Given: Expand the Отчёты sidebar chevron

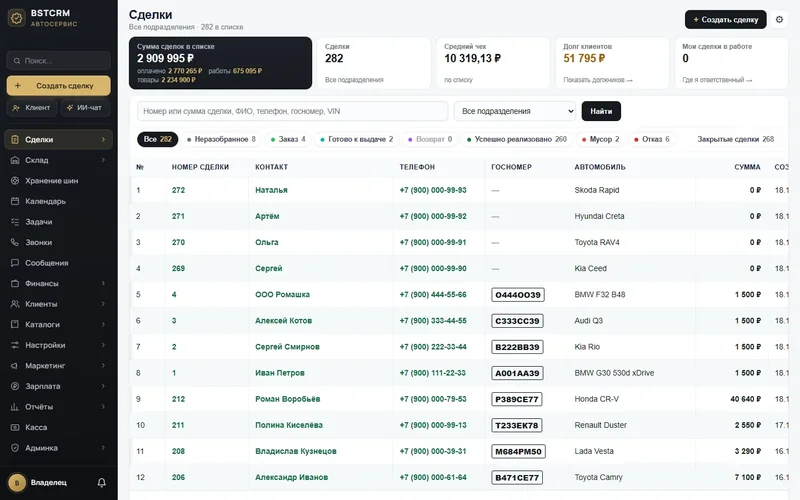Looking at the screenshot, I should coord(103,407).
